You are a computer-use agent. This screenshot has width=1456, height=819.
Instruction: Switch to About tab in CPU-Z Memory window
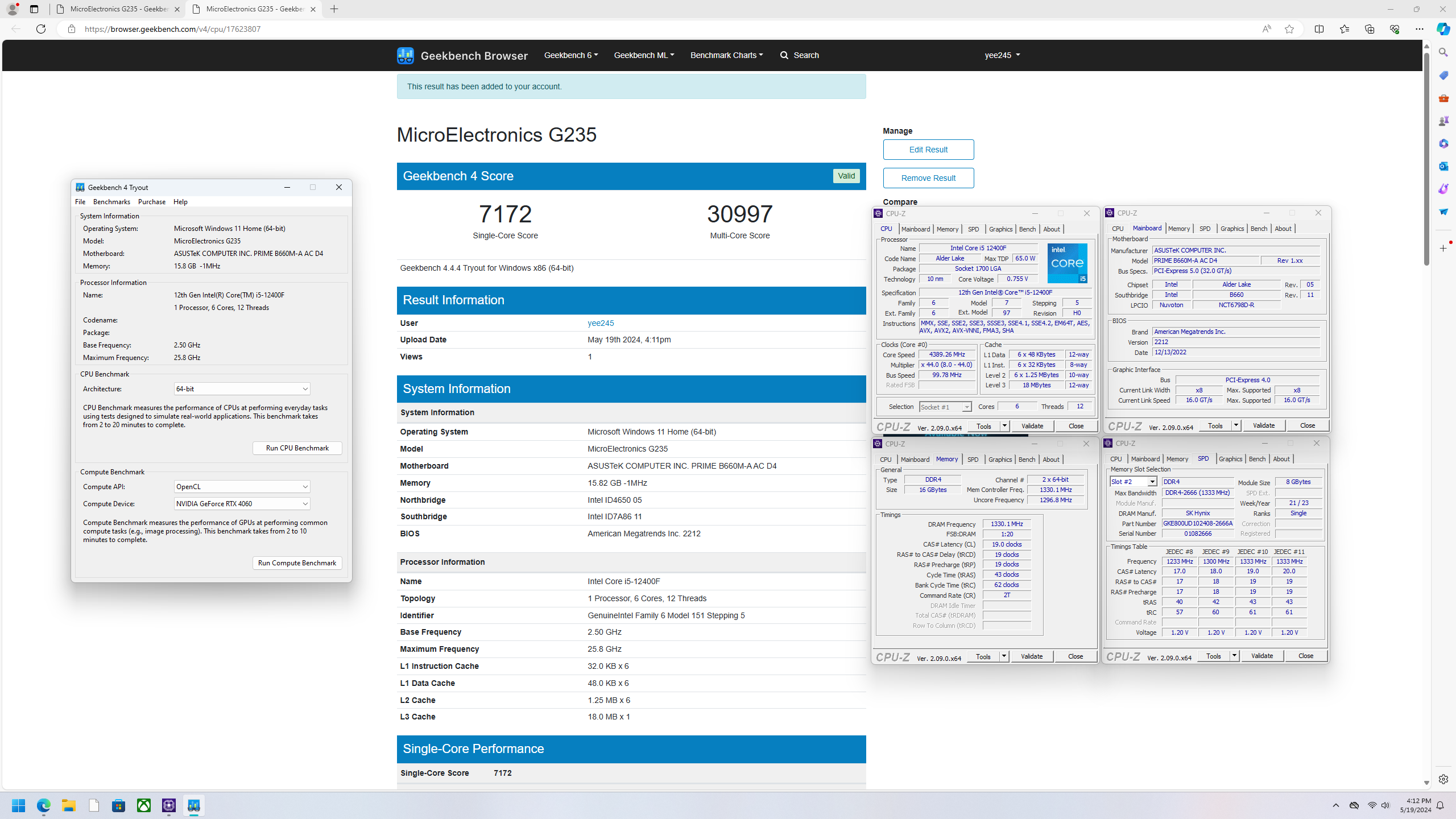pyautogui.click(x=1051, y=460)
